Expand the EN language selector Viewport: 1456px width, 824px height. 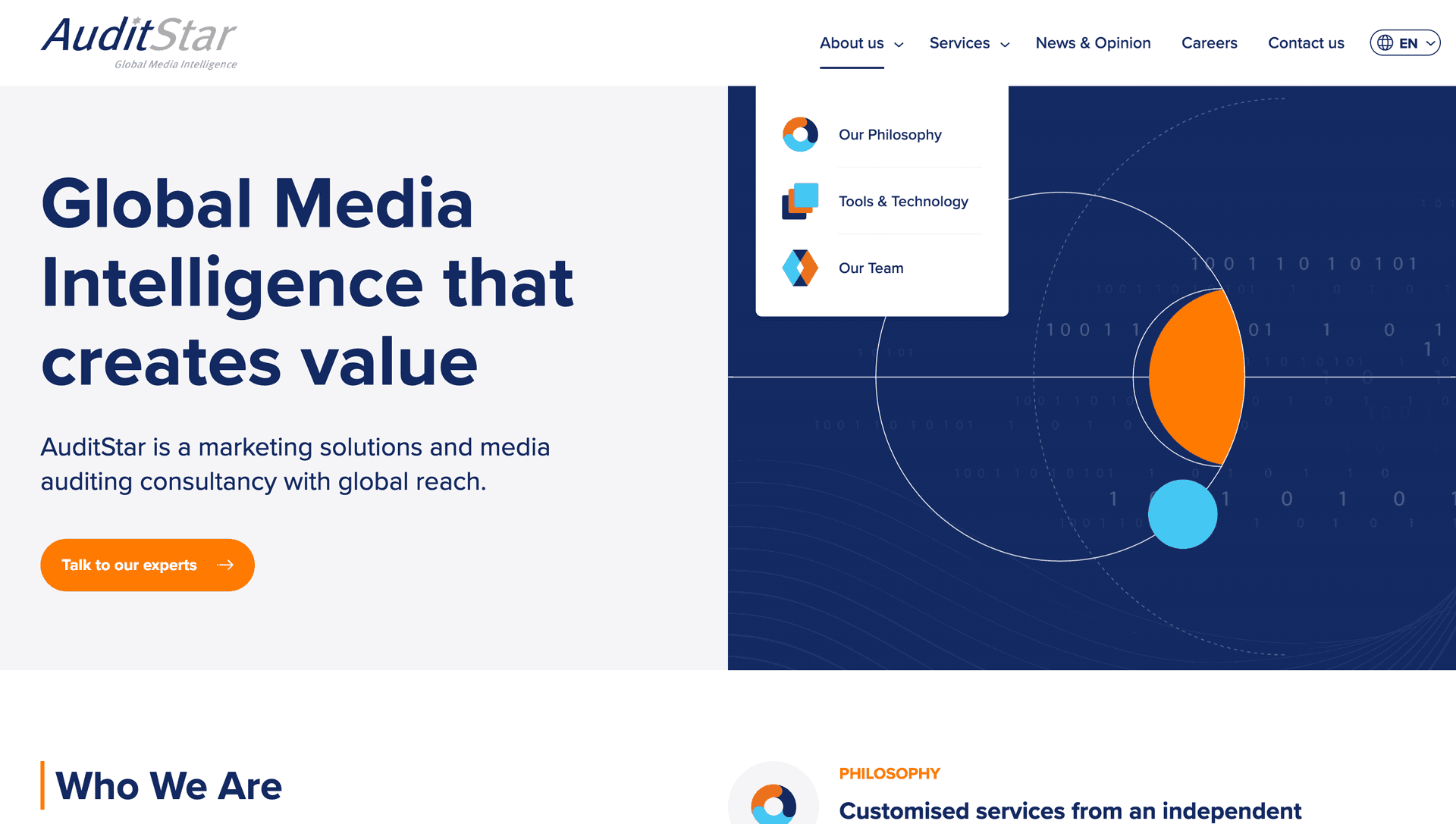[x=1405, y=43]
